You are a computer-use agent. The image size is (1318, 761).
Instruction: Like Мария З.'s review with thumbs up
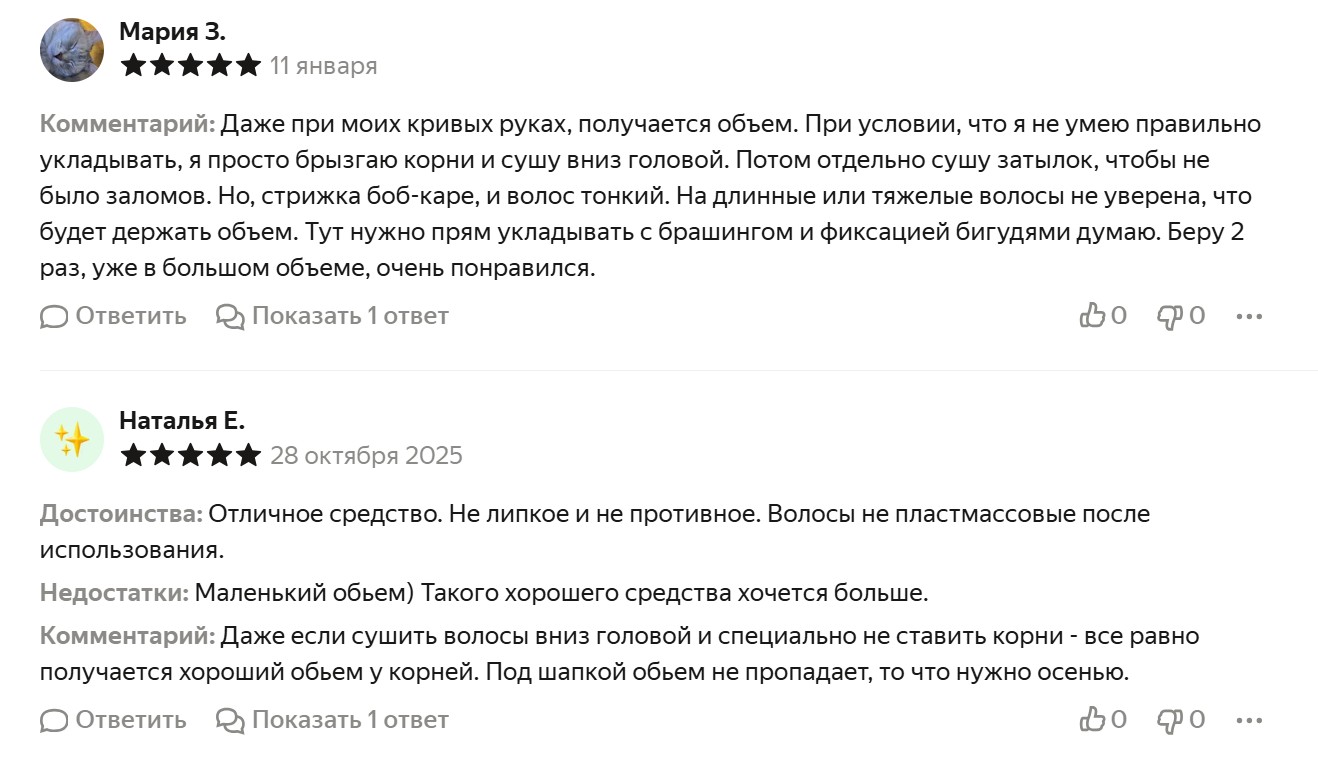tap(1093, 316)
